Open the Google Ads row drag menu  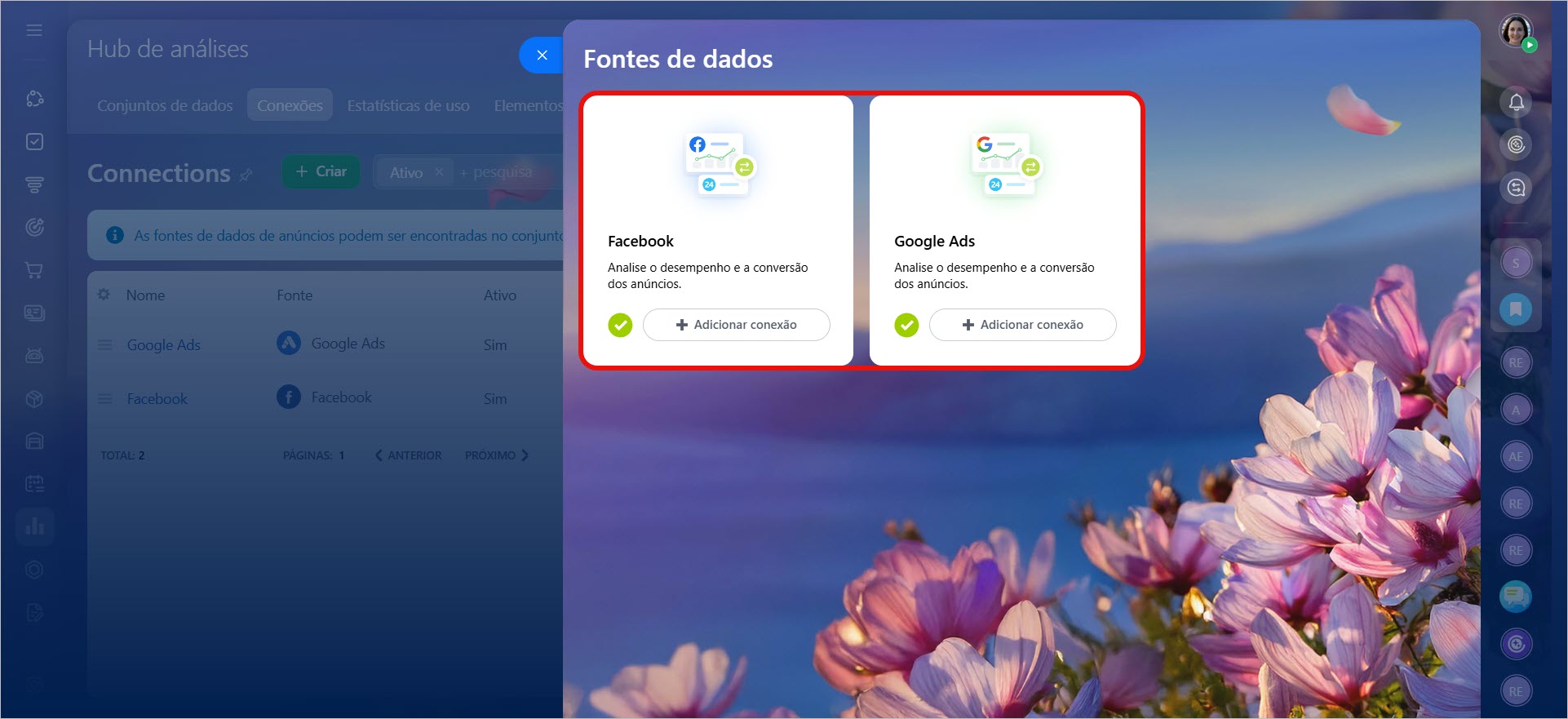click(105, 345)
